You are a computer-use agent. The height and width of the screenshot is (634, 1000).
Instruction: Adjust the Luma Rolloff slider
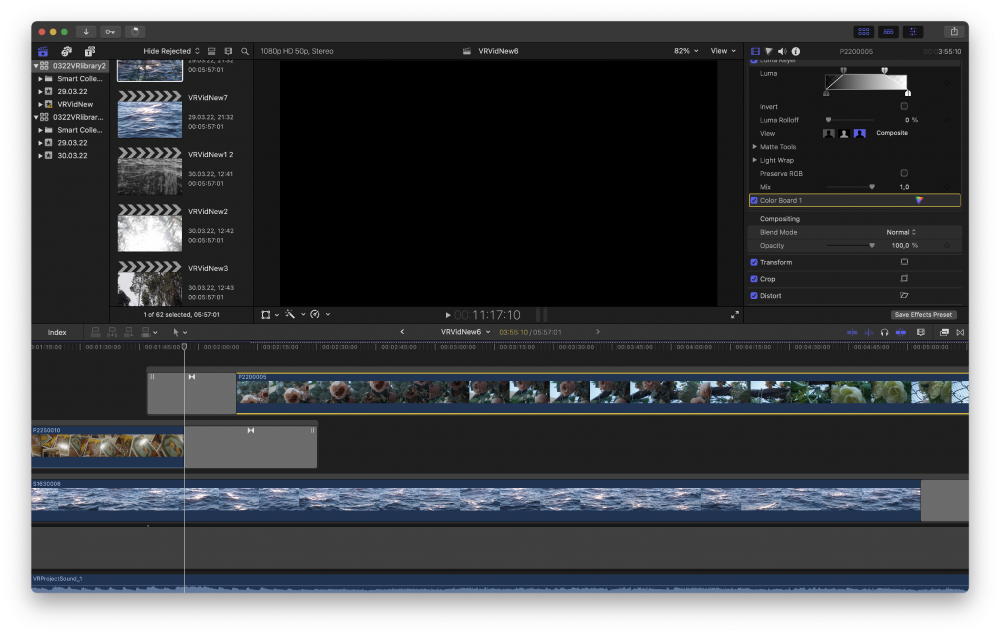(828, 120)
